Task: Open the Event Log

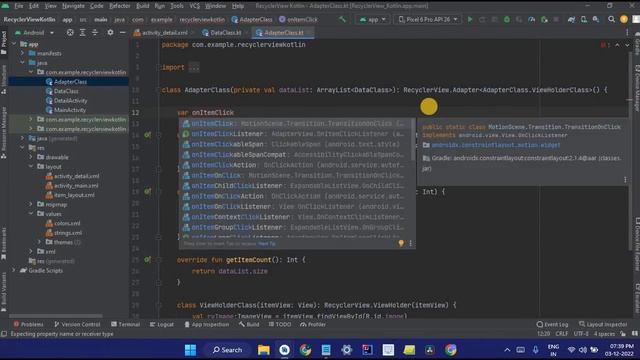Action: point(552,324)
